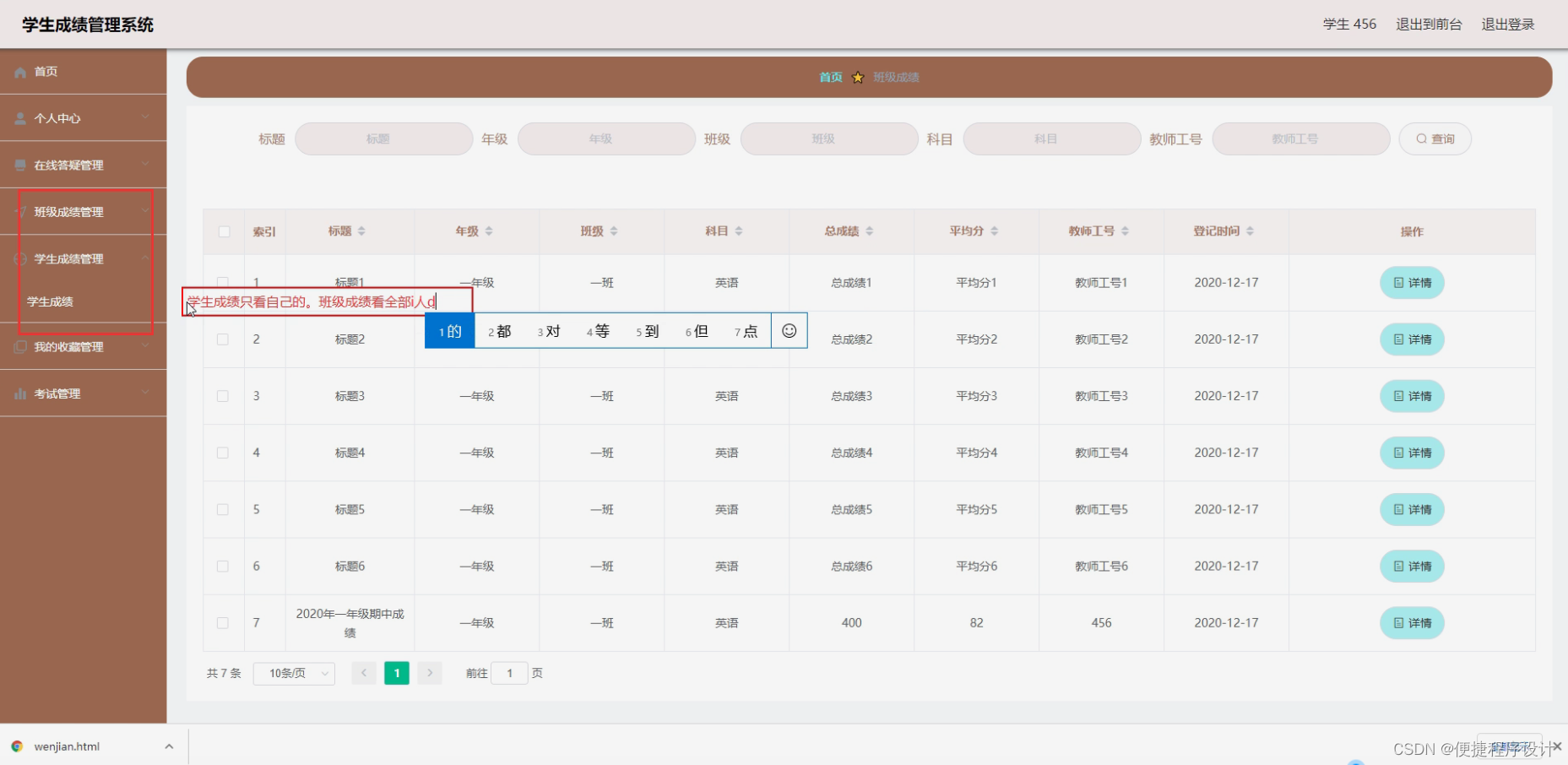Click the 标题 search input field
Image resolution: width=1568 pixels, height=765 pixels.
383,139
